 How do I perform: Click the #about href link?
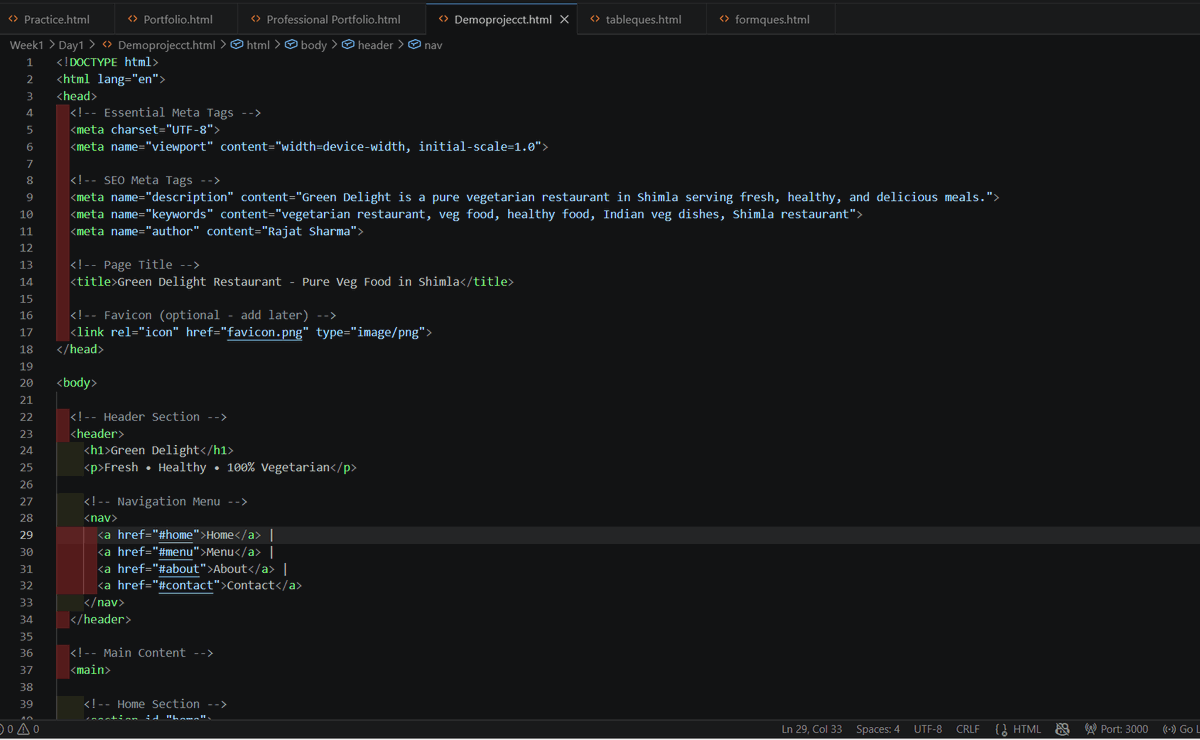pyautogui.click(x=179, y=569)
